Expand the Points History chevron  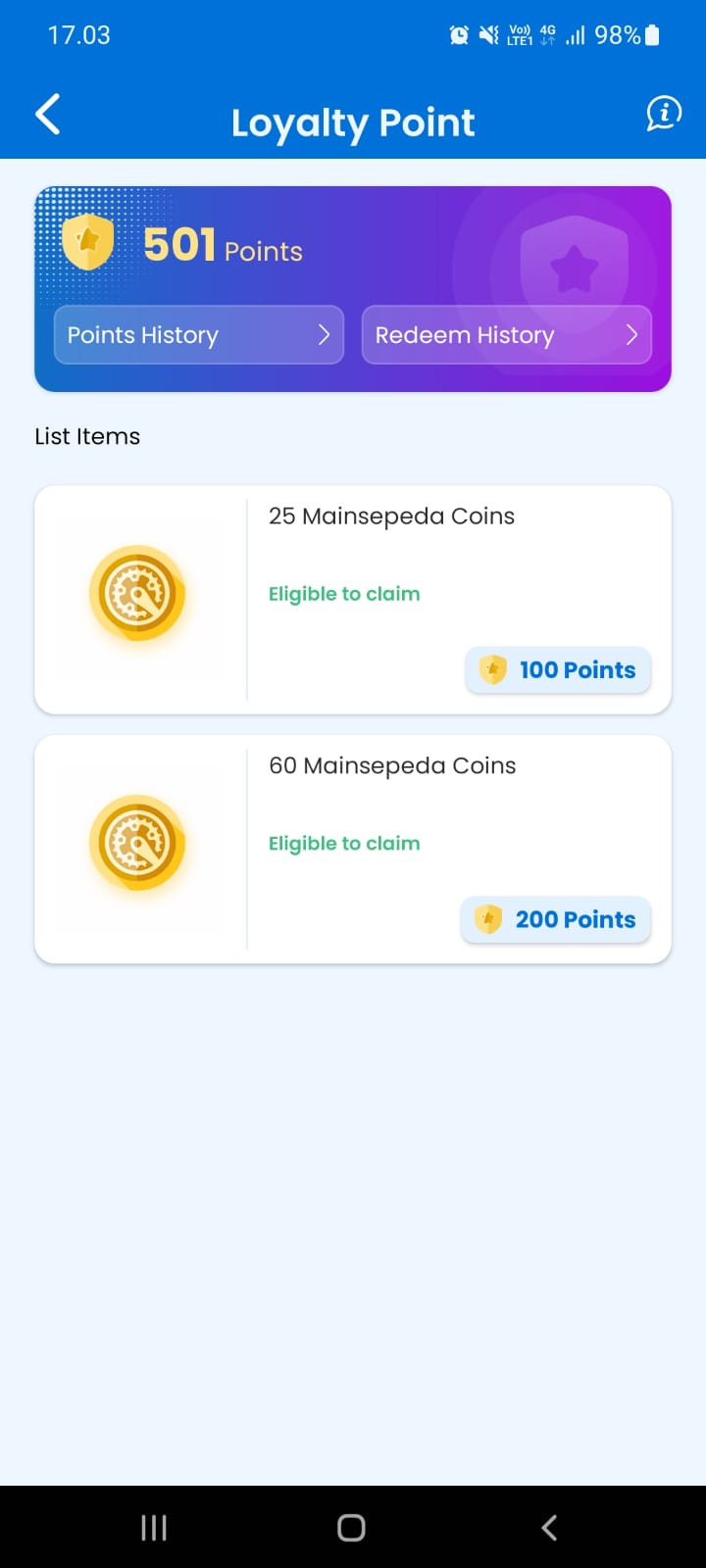pos(324,335)
